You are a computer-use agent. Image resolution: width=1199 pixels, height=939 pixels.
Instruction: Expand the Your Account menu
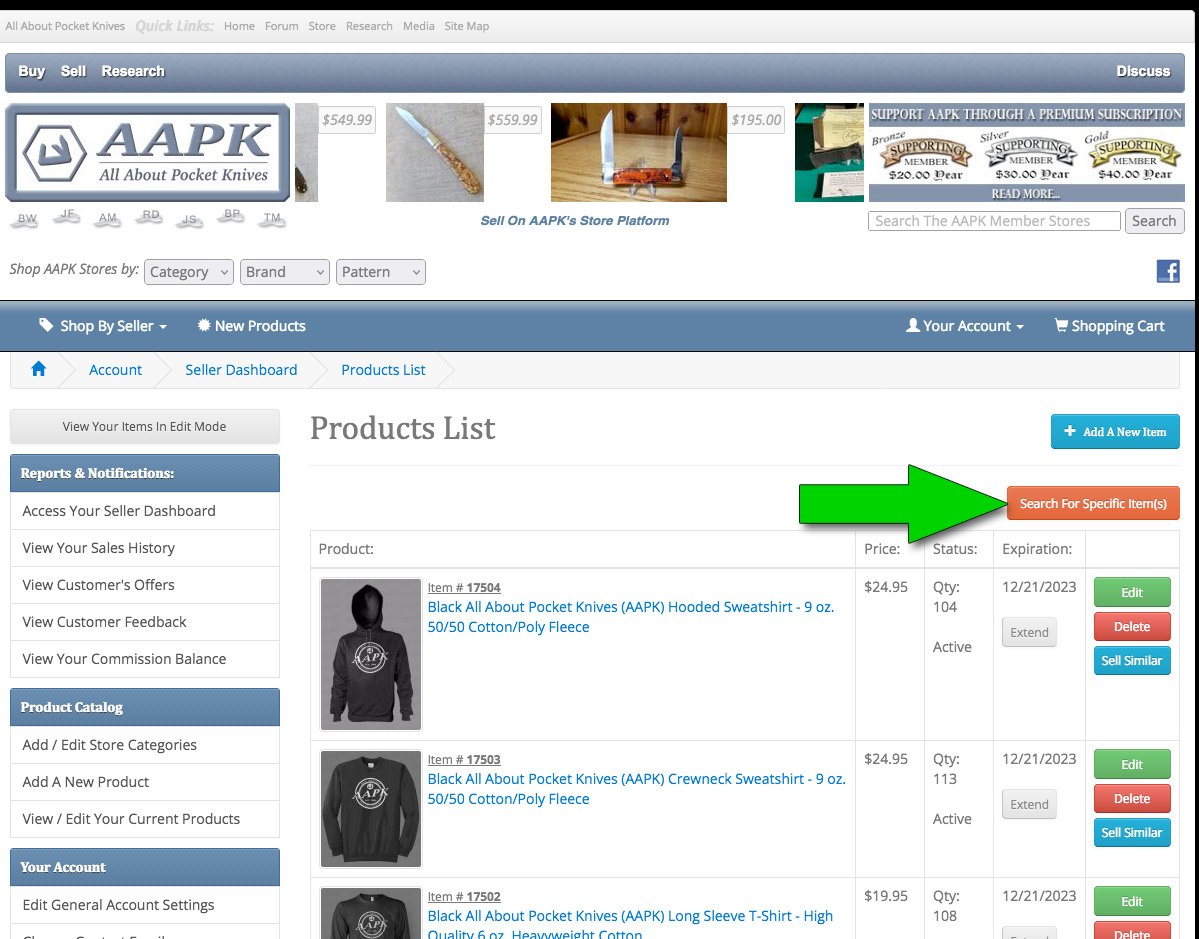965,326
